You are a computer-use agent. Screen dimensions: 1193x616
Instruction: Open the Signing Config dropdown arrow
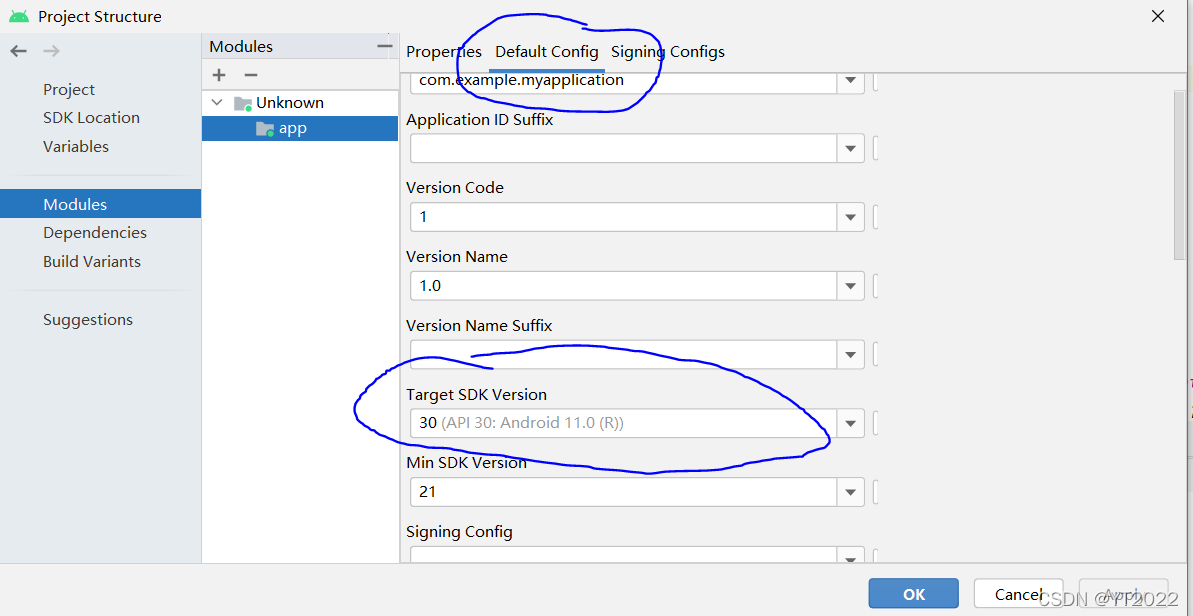coord(851,556)
